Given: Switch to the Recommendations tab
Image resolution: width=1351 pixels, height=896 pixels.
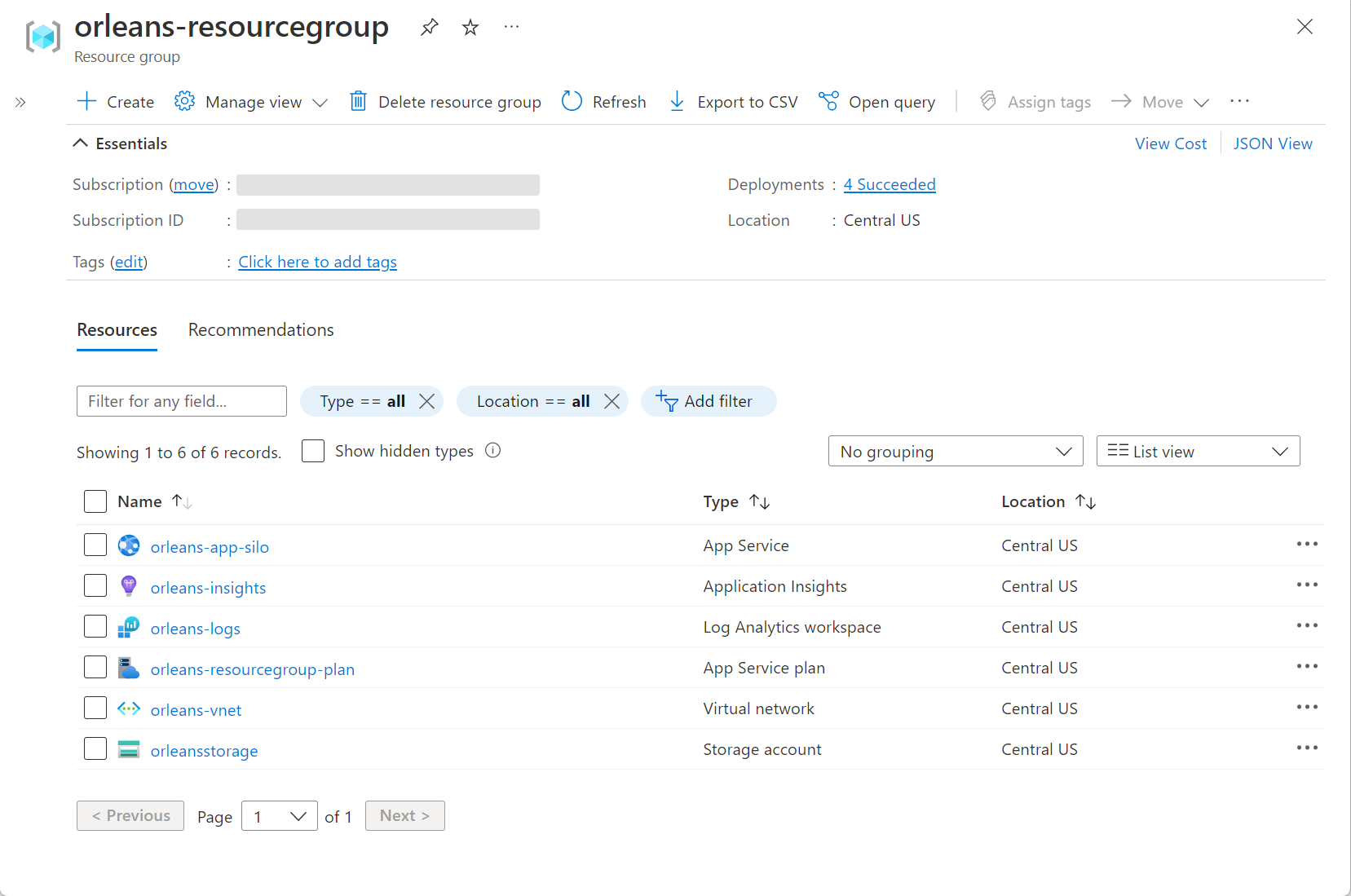Looking at the screenshot, I should pos(260,330).
